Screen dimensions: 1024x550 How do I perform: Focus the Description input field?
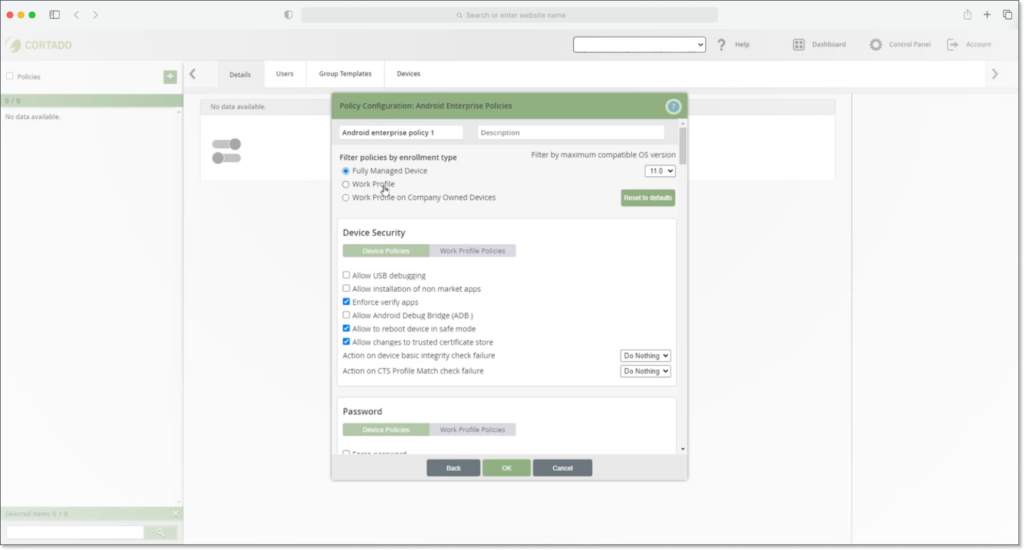point(571,133)
